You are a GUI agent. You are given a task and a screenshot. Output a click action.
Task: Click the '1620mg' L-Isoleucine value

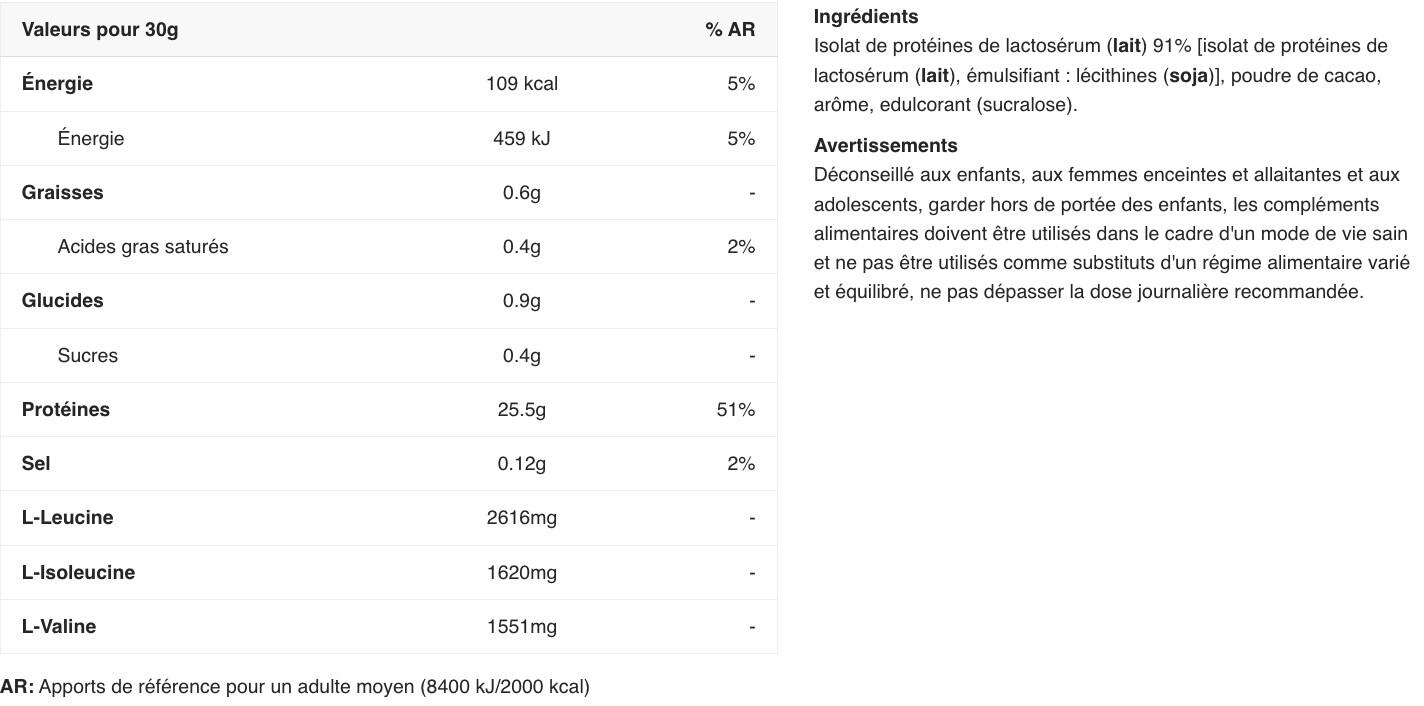[522, 572]
